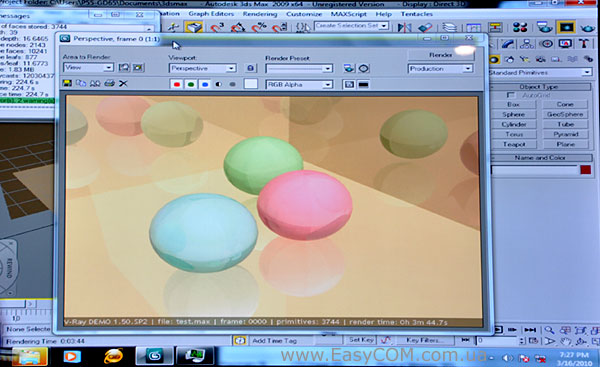Open the MAXScript menu
600x367 pixels.
pos(349,14)
